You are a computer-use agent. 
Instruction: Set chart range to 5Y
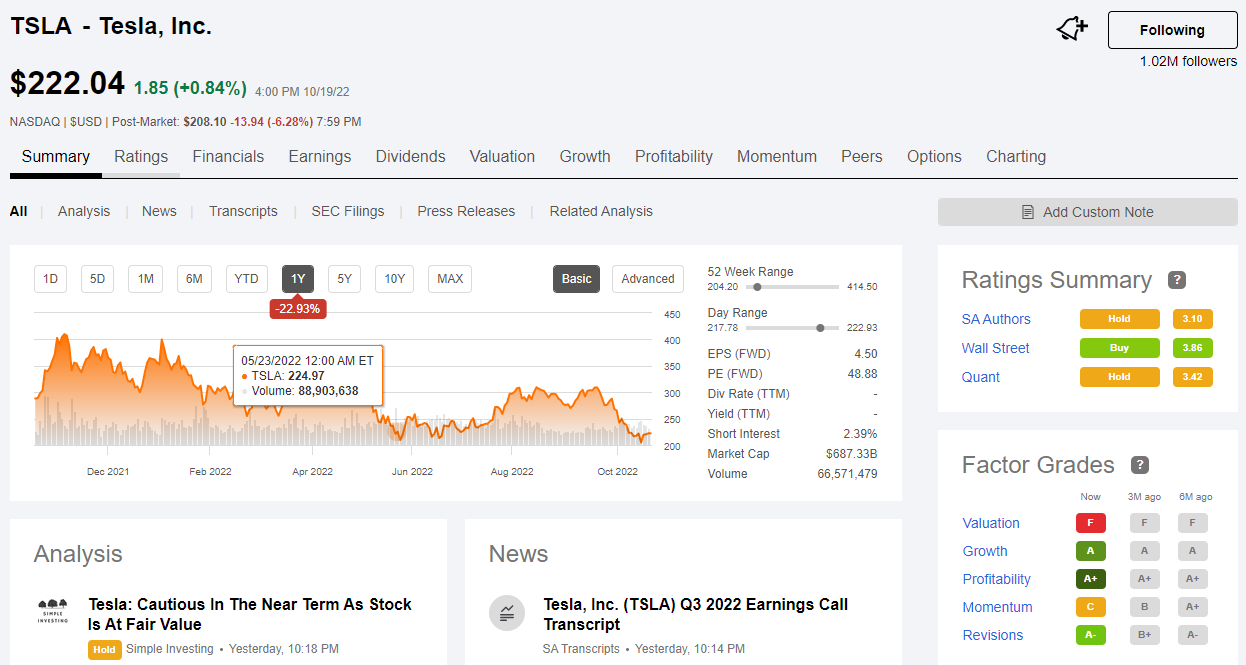(x=344, y=279)
